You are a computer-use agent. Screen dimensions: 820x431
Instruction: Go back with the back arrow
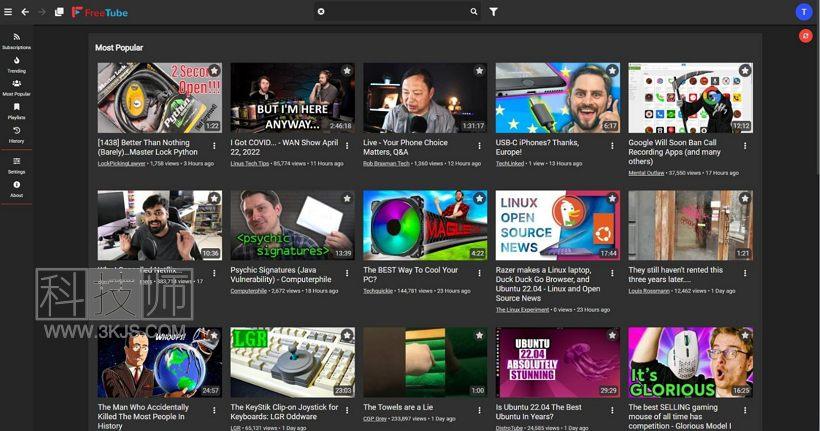coord(25,12)
